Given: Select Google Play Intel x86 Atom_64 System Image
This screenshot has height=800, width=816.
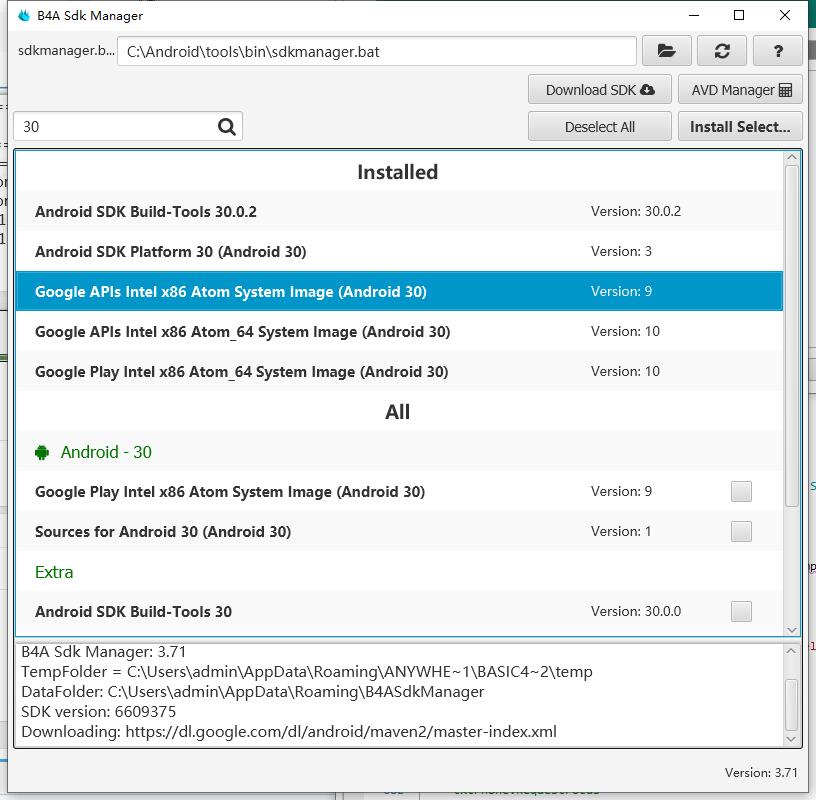Looking at the screenshot, I should 399,371.
